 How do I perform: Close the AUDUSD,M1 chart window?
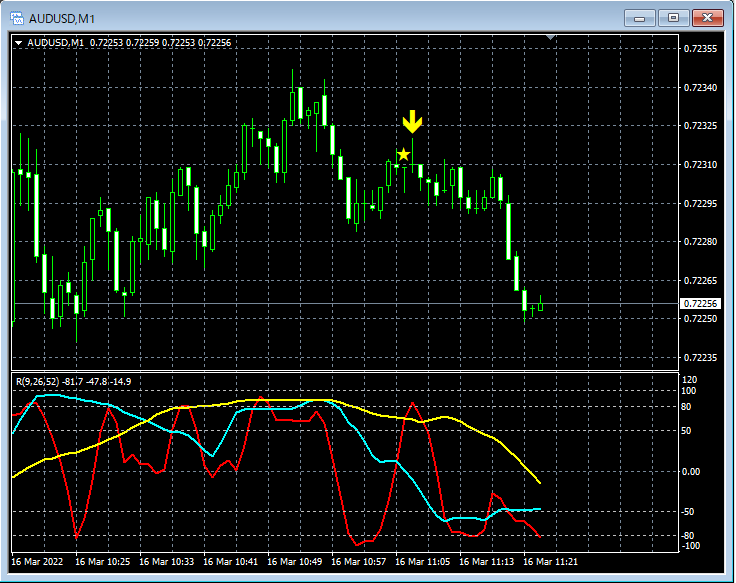pos(708,18)
